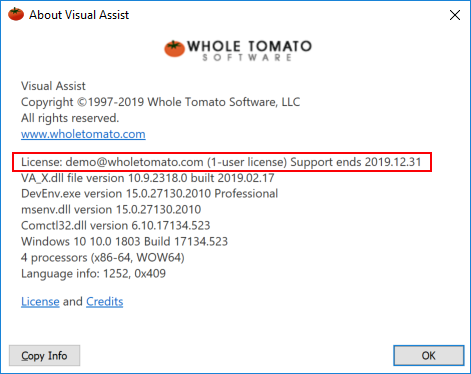Close the About Visual Assist dialog
Viewport: 471px width, 374px height.
click(x=455, y=15)
